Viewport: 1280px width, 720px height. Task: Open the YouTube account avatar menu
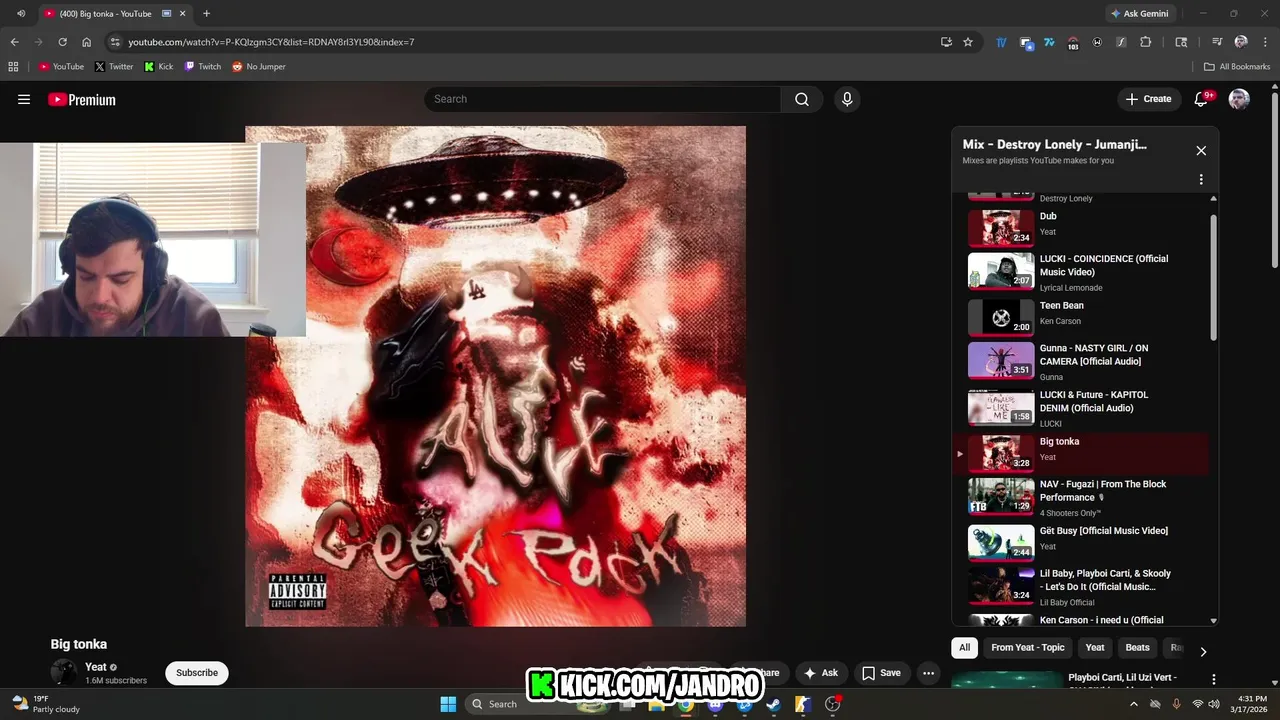tap(1239, 99)
